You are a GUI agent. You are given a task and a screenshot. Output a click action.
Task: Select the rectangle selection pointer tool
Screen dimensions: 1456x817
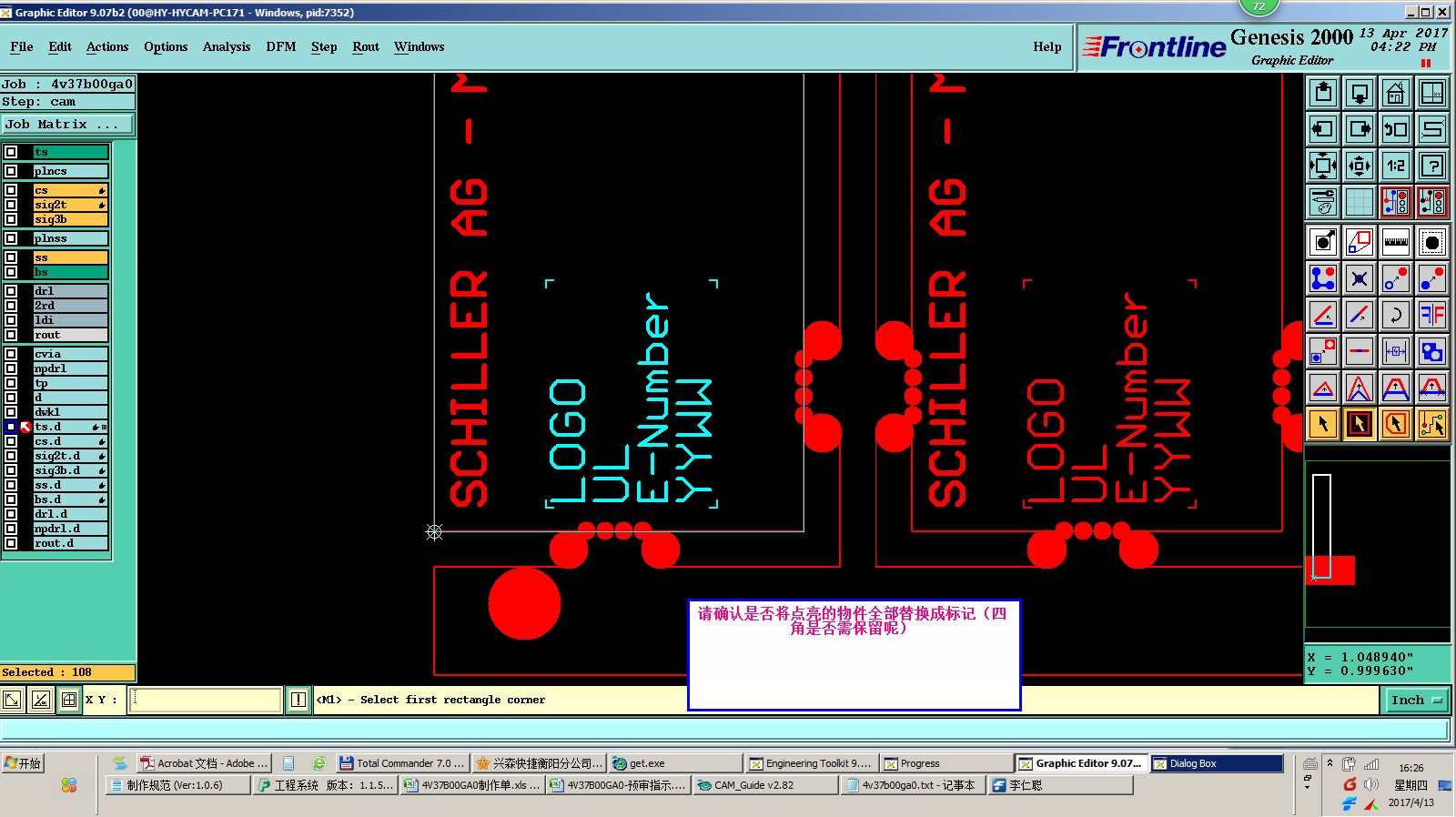tap(1360, 424)
